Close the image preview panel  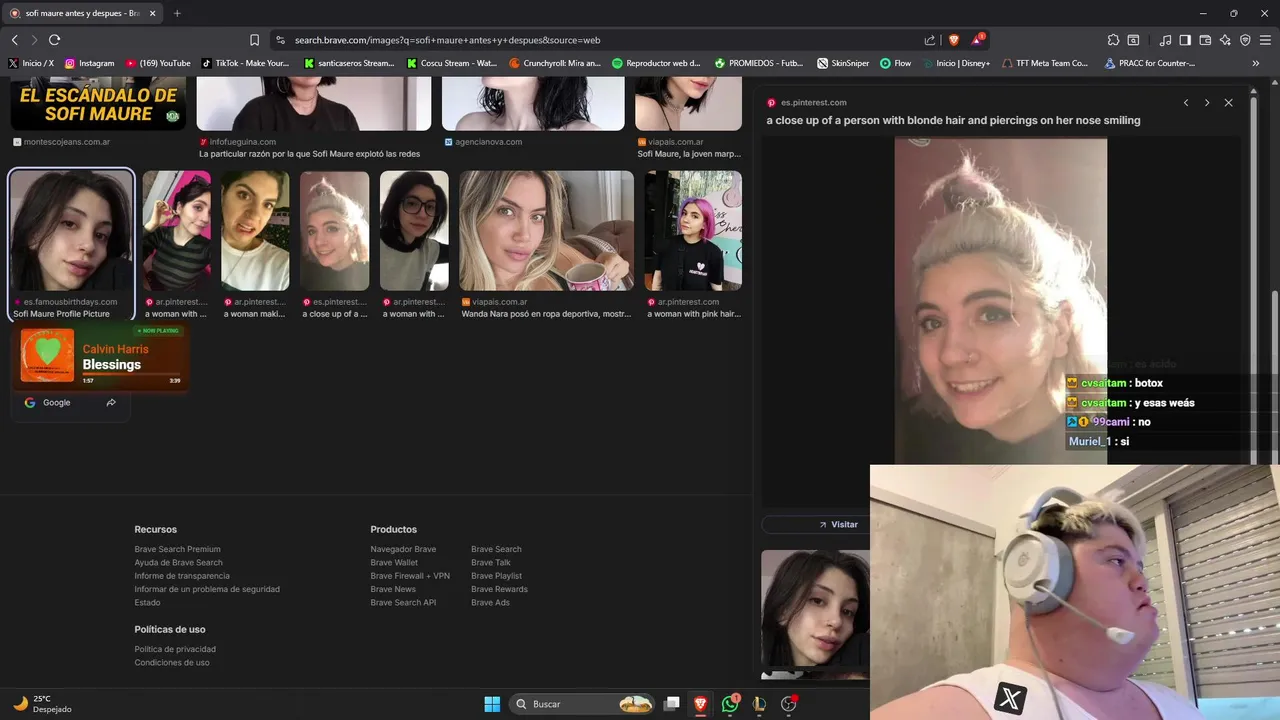click(x=1229, y=102)
